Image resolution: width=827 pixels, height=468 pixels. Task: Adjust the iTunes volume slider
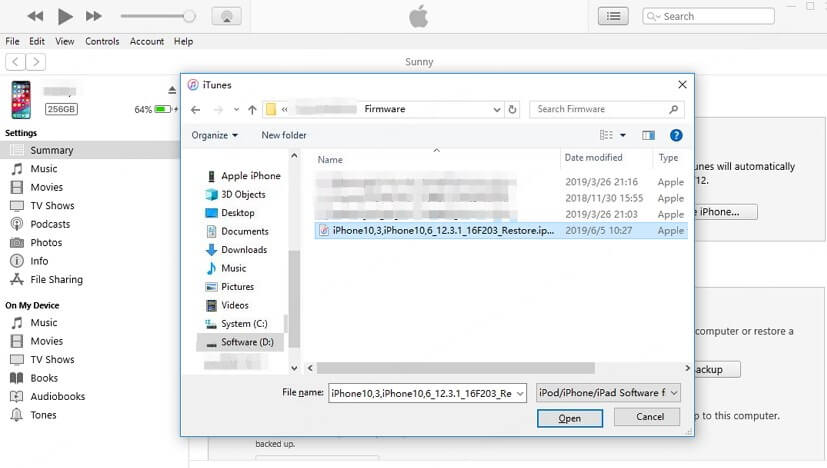pos(188,16)
